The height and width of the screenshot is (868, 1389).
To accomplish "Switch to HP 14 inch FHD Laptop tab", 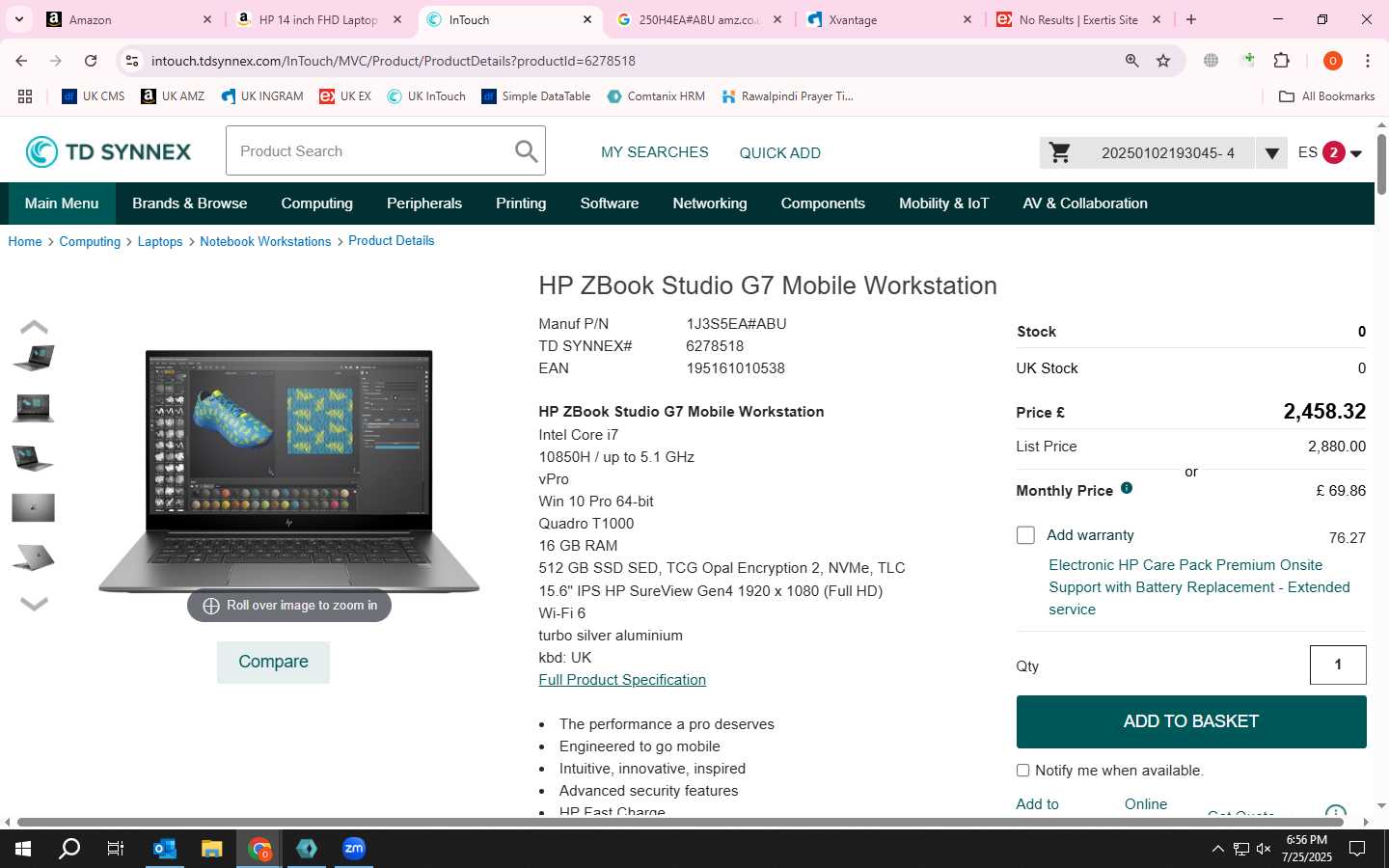I will point(318,19).
